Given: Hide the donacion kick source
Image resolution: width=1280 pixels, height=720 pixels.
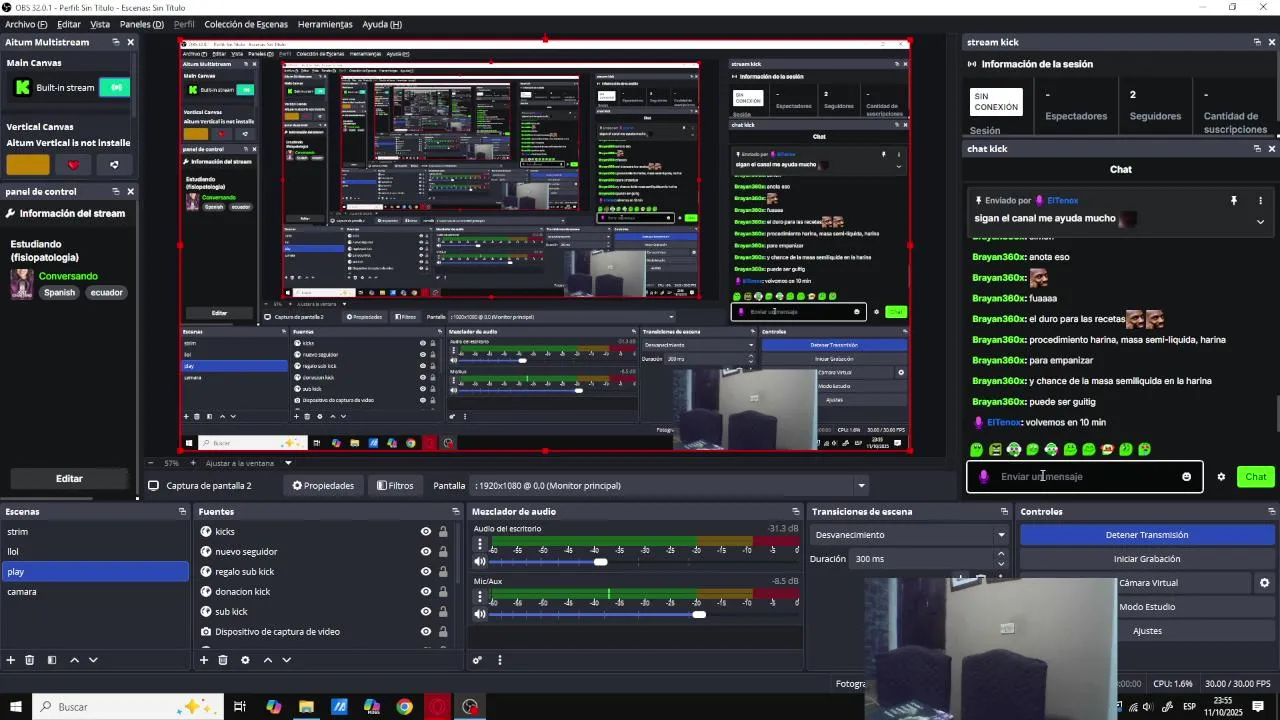Looking at the screenshot, I should [x=426, y=592].
